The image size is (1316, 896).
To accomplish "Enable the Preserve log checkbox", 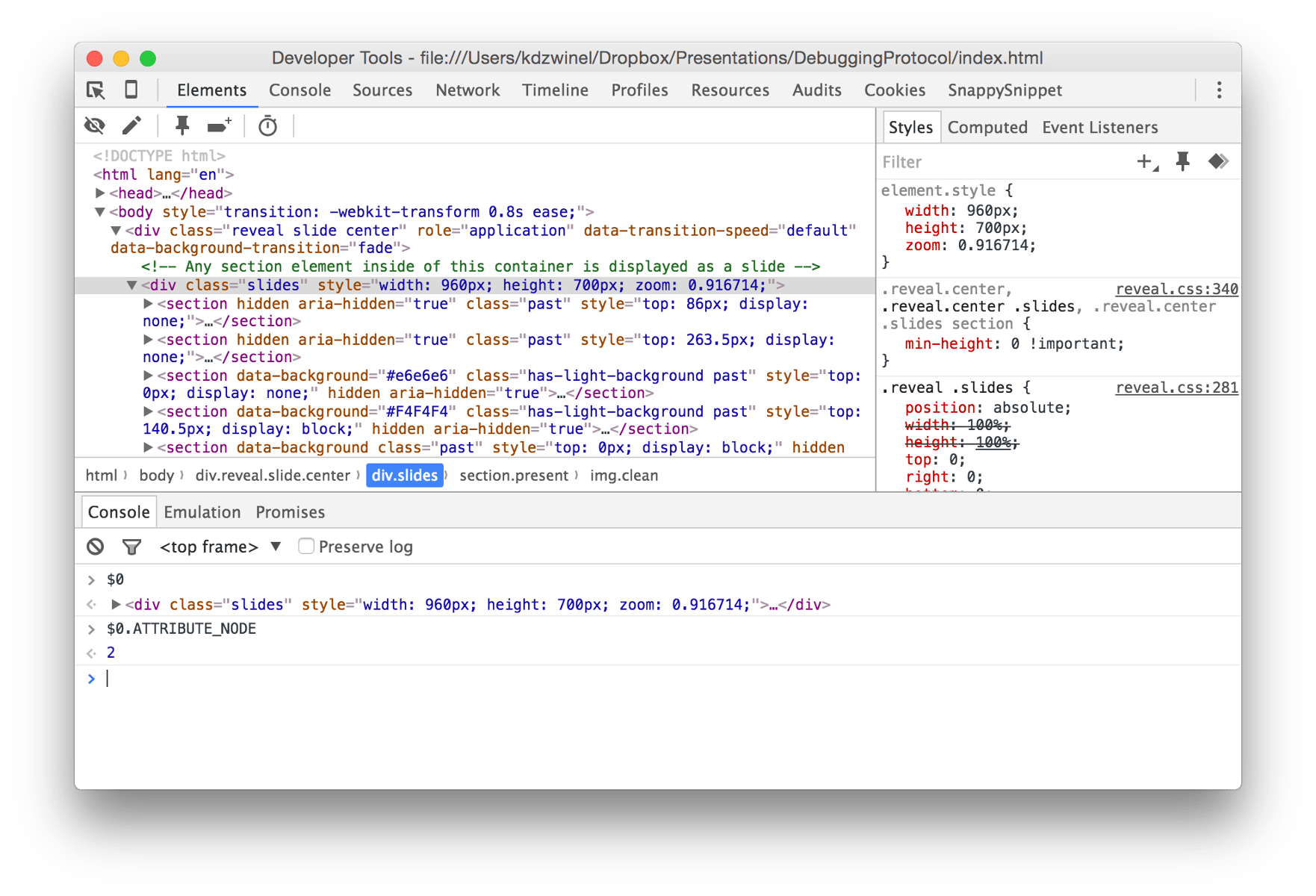I will (x=305, y=546).
